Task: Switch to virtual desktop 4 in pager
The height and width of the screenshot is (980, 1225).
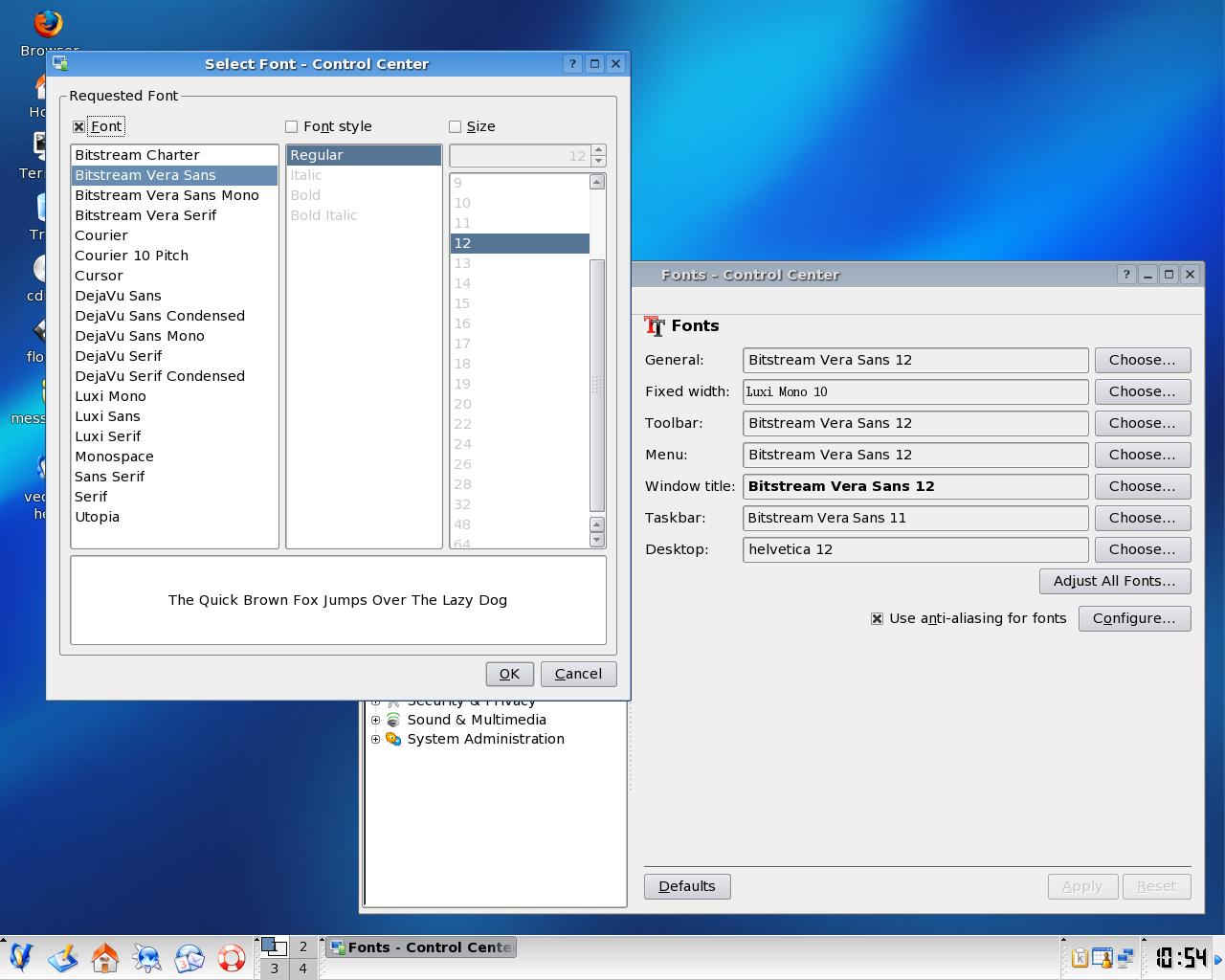Action: (x=303, y=968)
